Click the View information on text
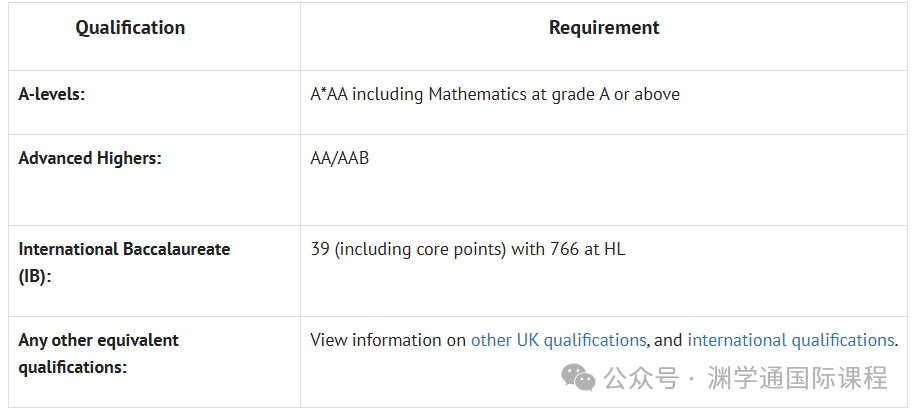 (x=388, y=340)
